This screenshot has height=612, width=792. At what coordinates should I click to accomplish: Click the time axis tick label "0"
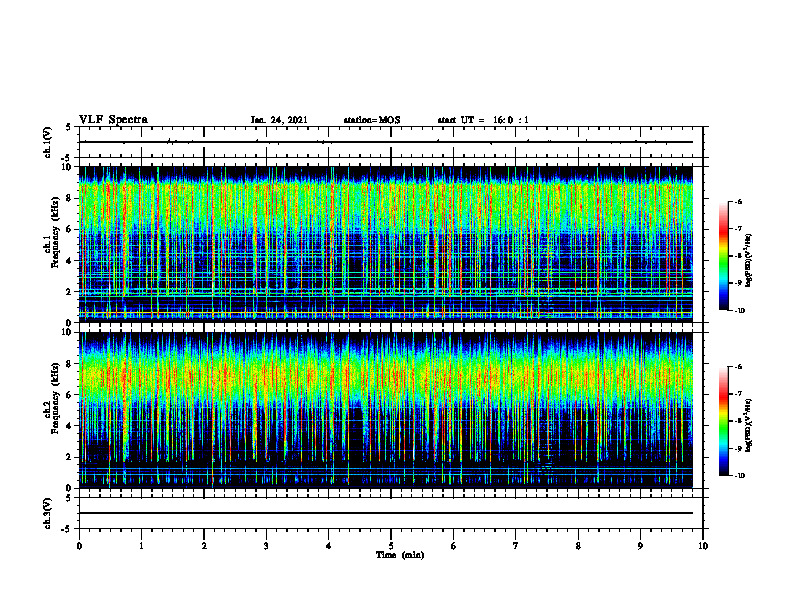(x=79, y=546)
